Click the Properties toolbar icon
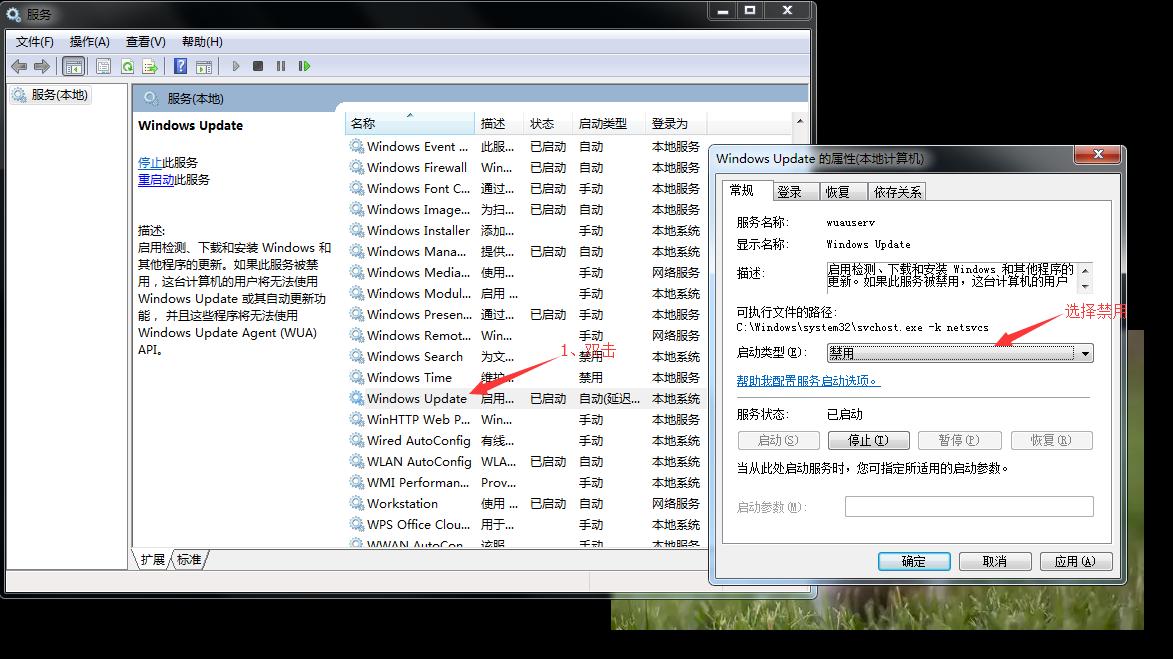 click(x=103, y=66)
